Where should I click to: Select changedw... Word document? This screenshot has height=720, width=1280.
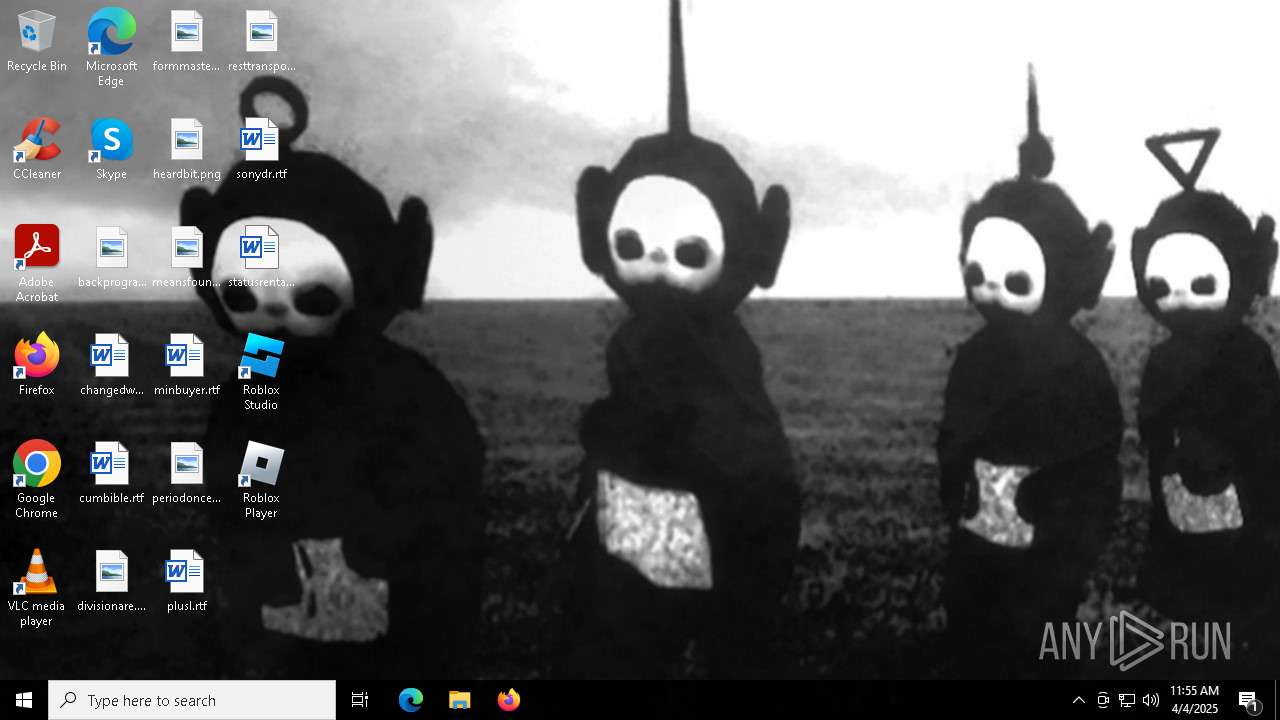111,366
